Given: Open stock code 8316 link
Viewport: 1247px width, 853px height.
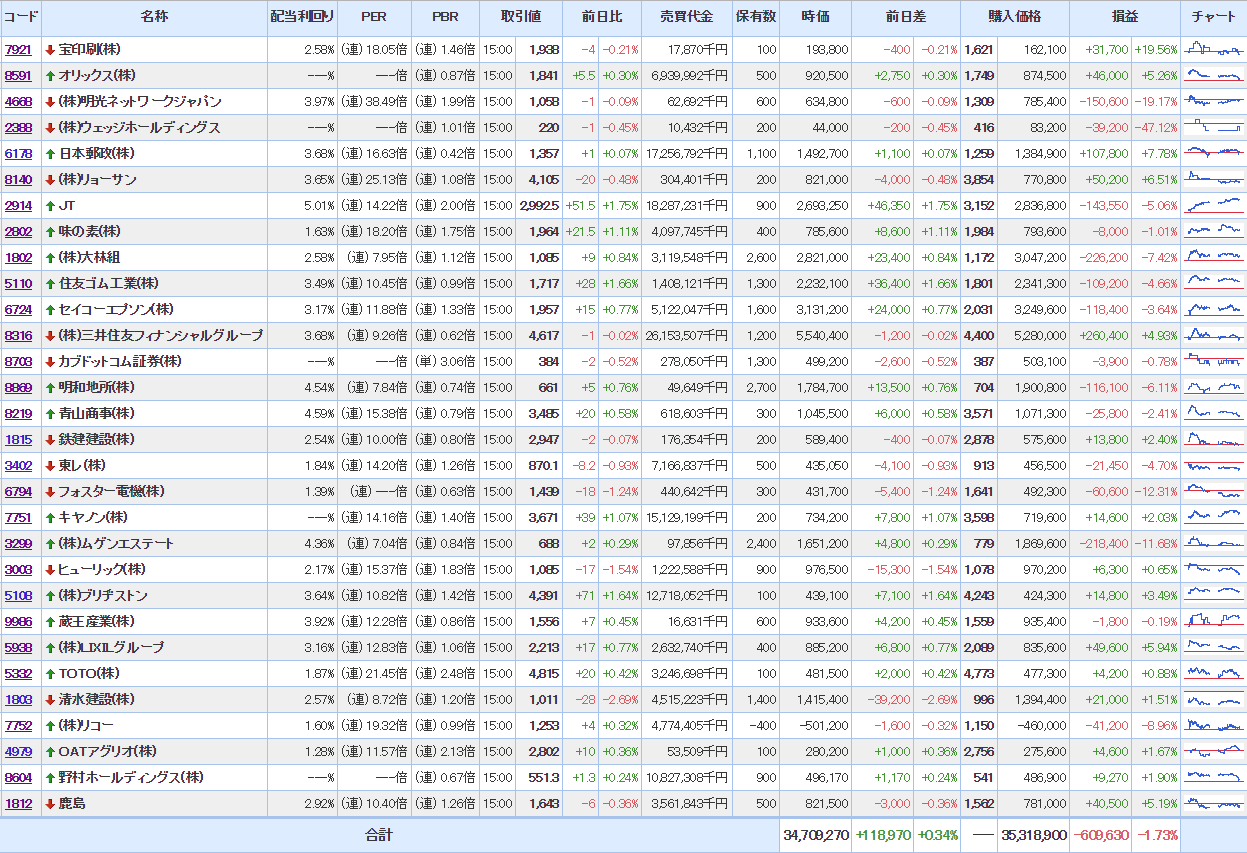Looking at the screenshot, I should [x=18, y=336].
